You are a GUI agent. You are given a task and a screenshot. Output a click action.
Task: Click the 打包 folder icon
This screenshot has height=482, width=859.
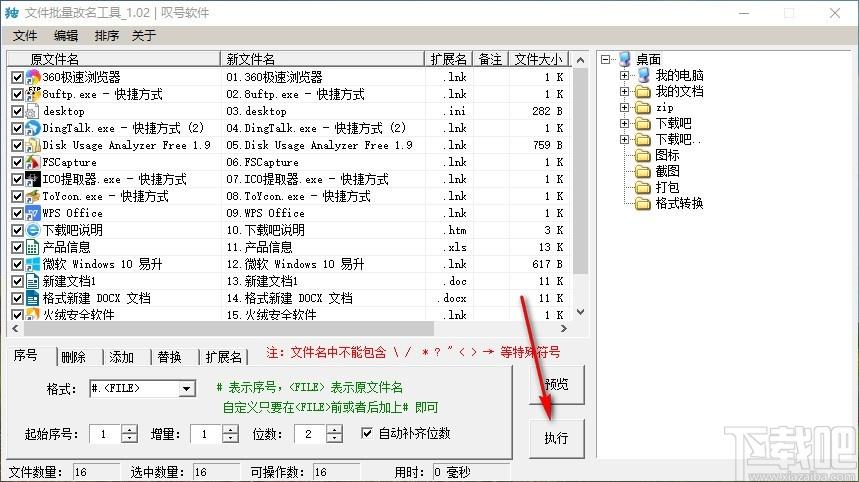pyautogui.click(x=643, y=187)
